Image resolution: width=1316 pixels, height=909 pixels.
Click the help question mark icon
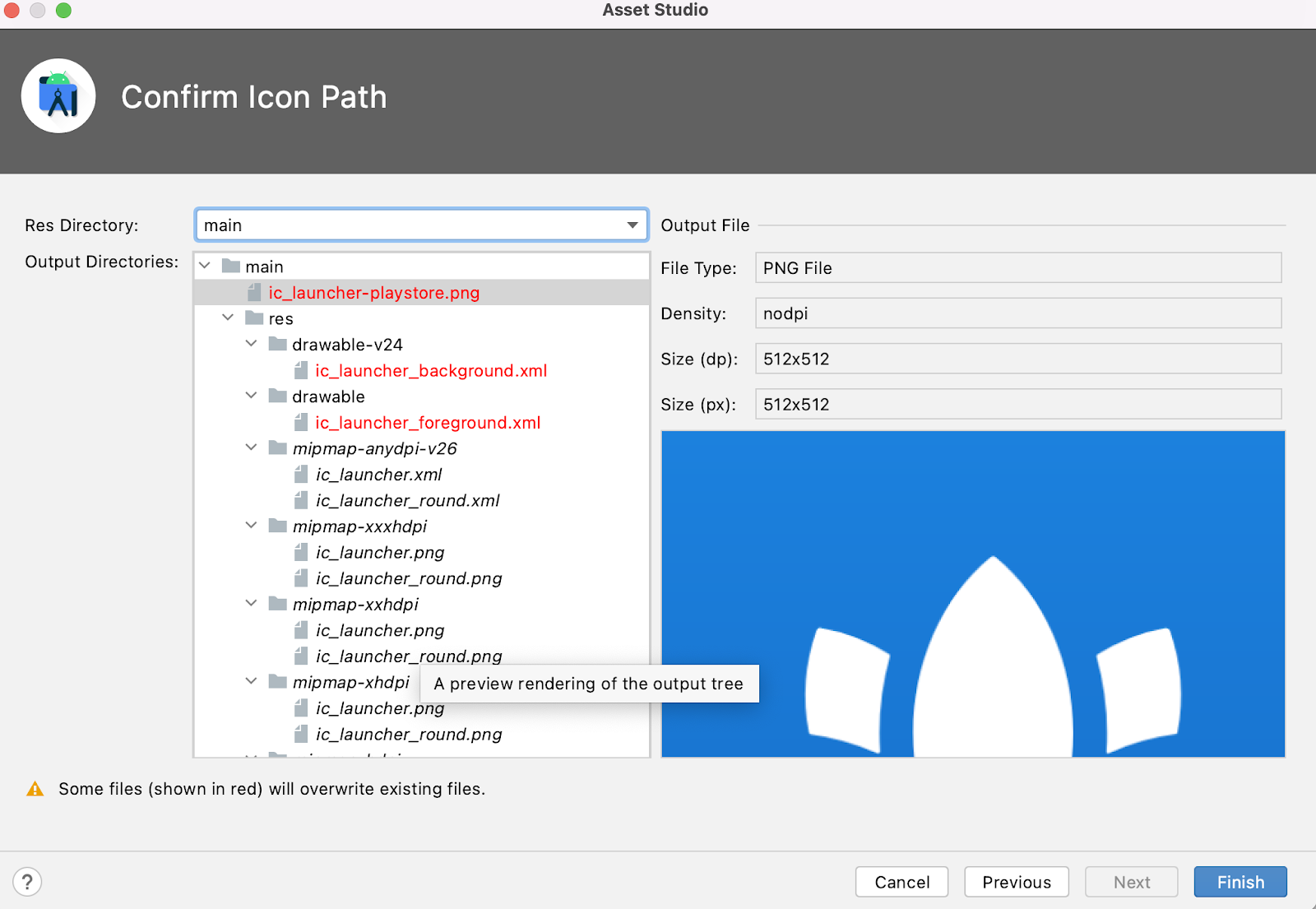(27, 882)
